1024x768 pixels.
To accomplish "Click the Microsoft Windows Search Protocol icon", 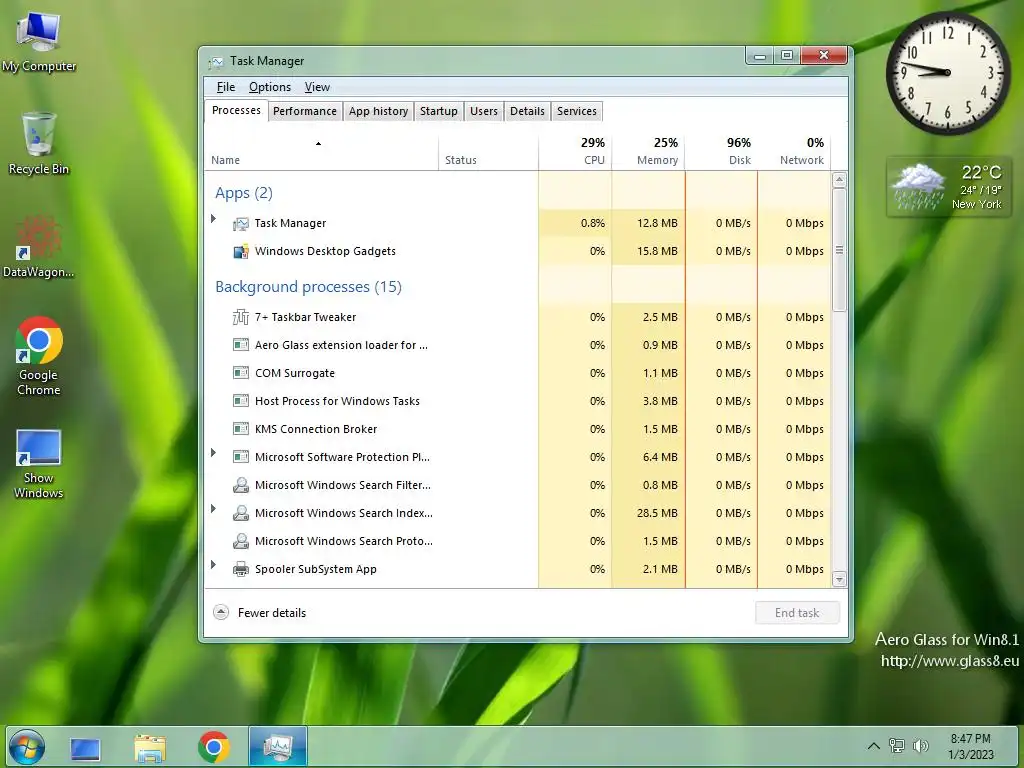I will [241, 541].
